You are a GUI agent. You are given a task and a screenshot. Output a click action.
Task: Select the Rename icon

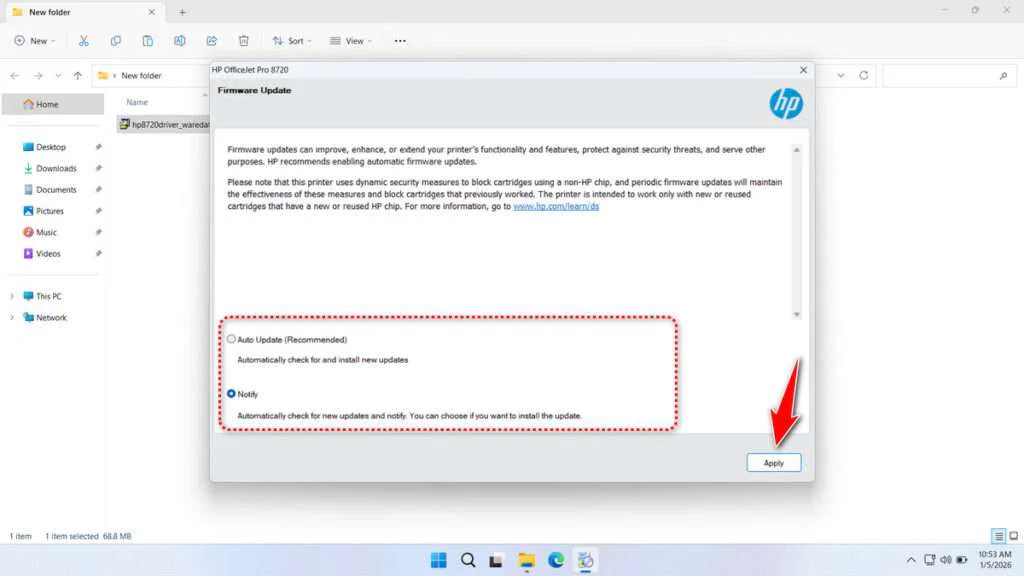(x=180, y=40)
